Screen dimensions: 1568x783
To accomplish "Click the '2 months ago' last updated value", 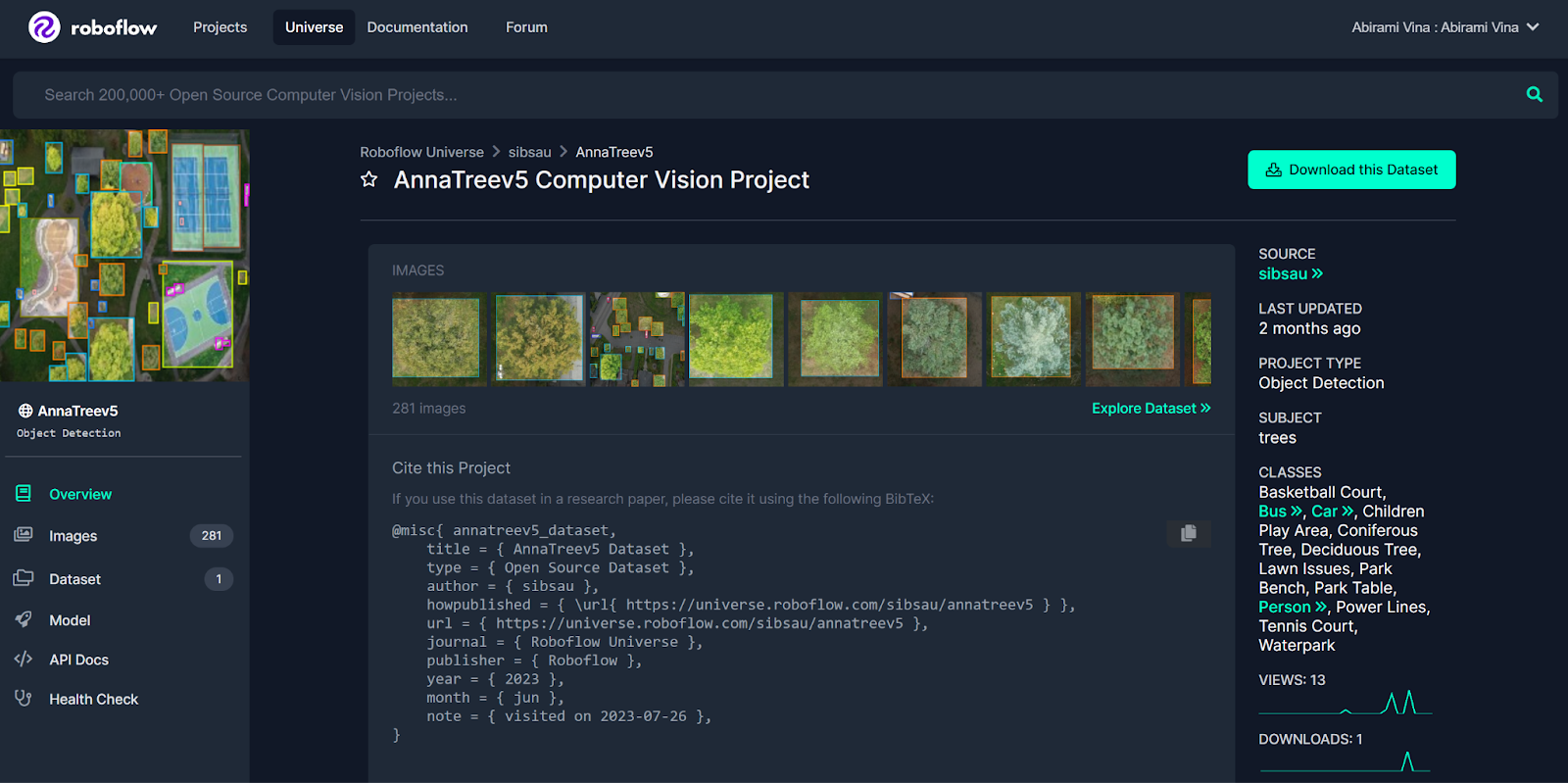I will coord(1309,328).
